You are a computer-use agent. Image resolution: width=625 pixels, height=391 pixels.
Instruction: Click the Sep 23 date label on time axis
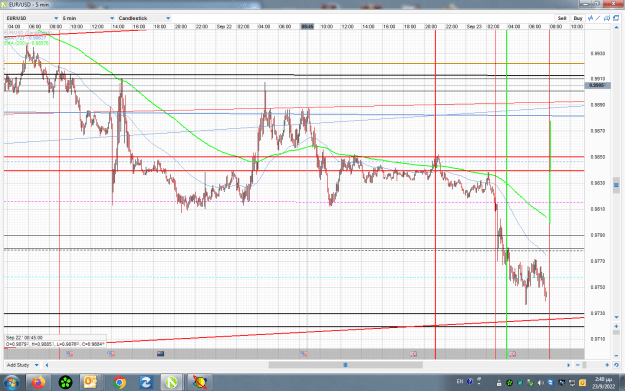[x=474, y=27]
